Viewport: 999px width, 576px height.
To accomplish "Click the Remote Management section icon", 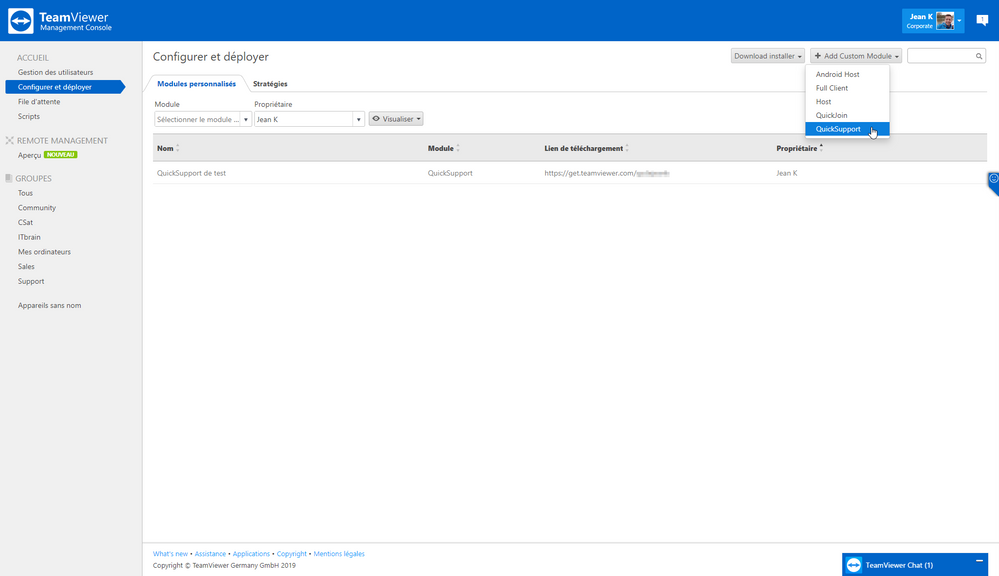I will pos(10,141).
